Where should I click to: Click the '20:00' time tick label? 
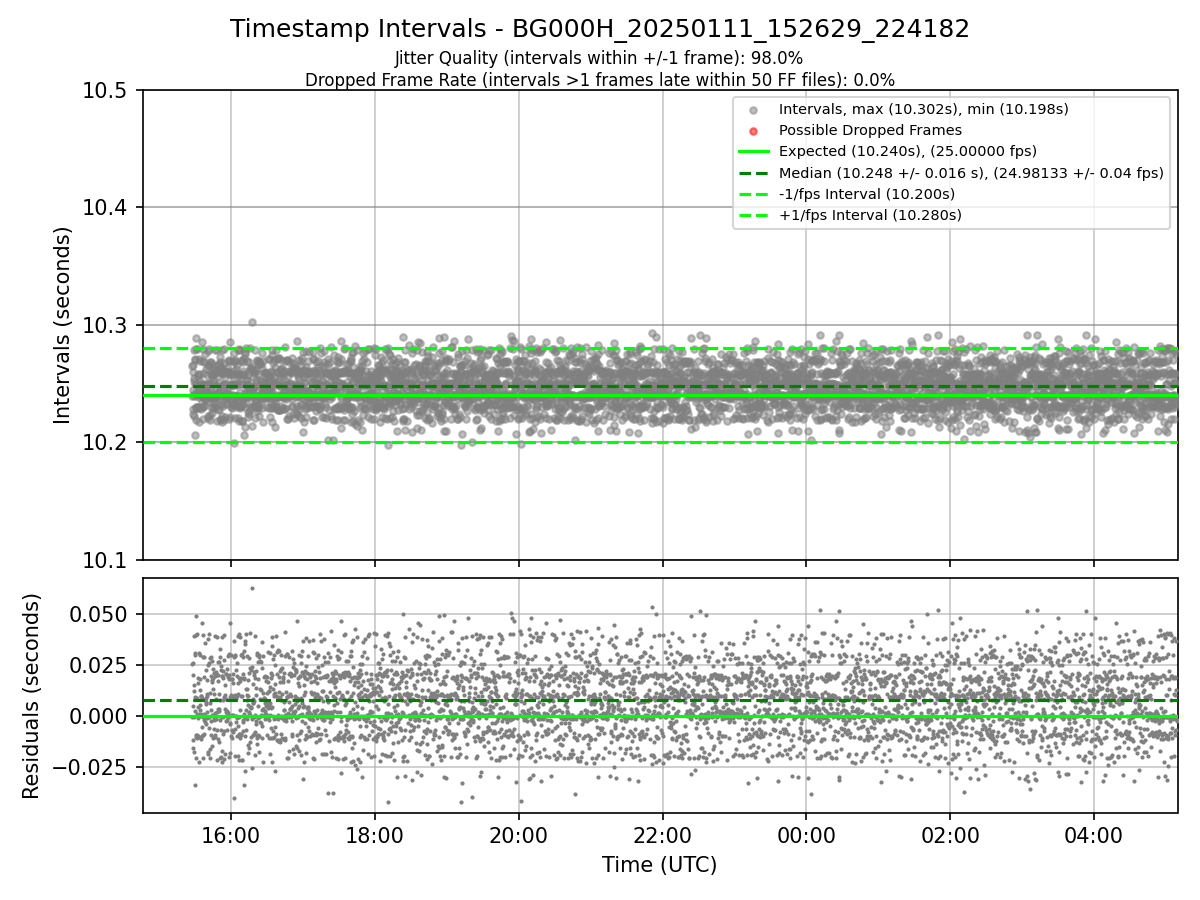click(518, 834)
